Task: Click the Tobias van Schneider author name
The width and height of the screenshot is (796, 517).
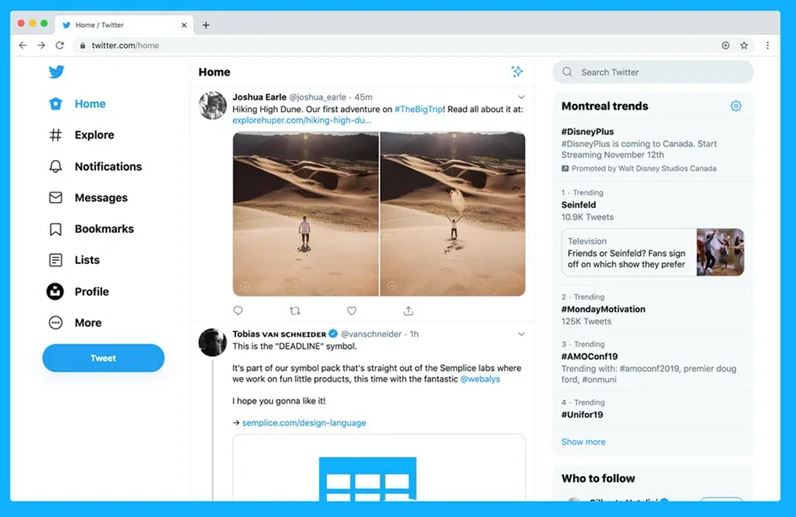Action: (279, 334)
